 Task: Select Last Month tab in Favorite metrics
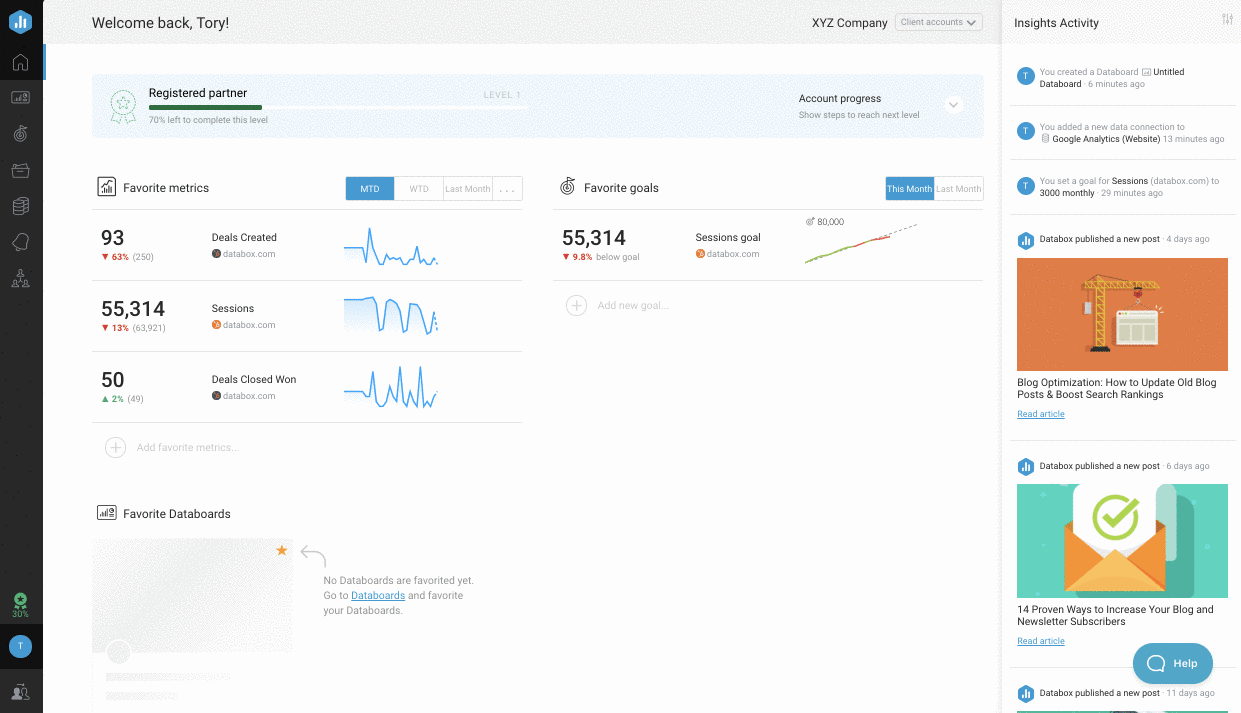pyautogui.click(x=467, y=189)
